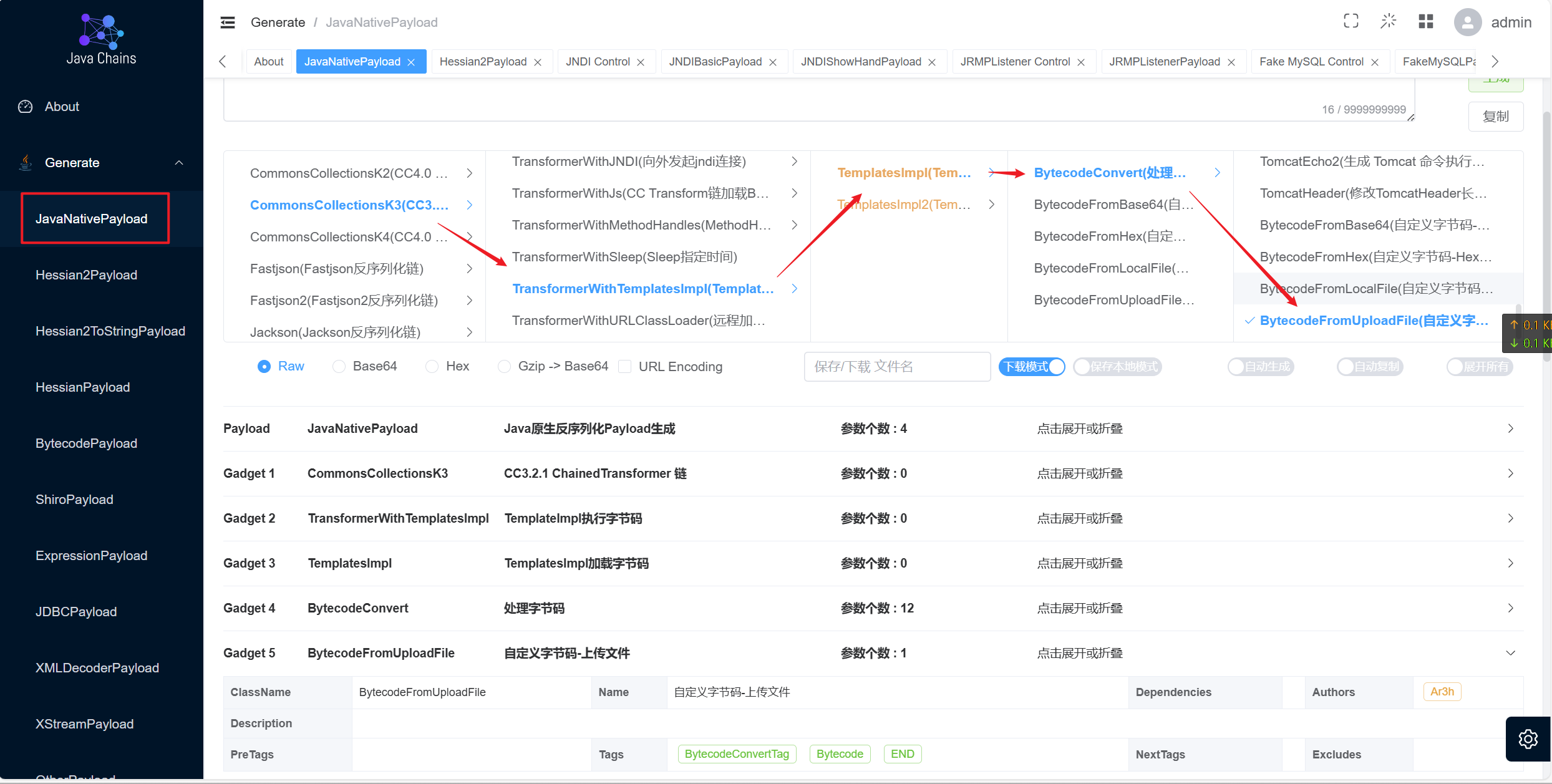Screen dimensions: 1552x784
Task: Click the 复制 copy button
Action: click(1496, 117)
